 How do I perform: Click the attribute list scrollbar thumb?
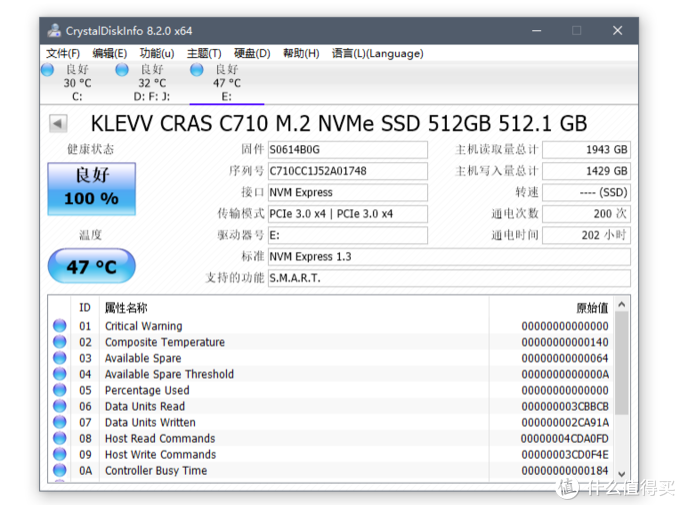[621, 363]
